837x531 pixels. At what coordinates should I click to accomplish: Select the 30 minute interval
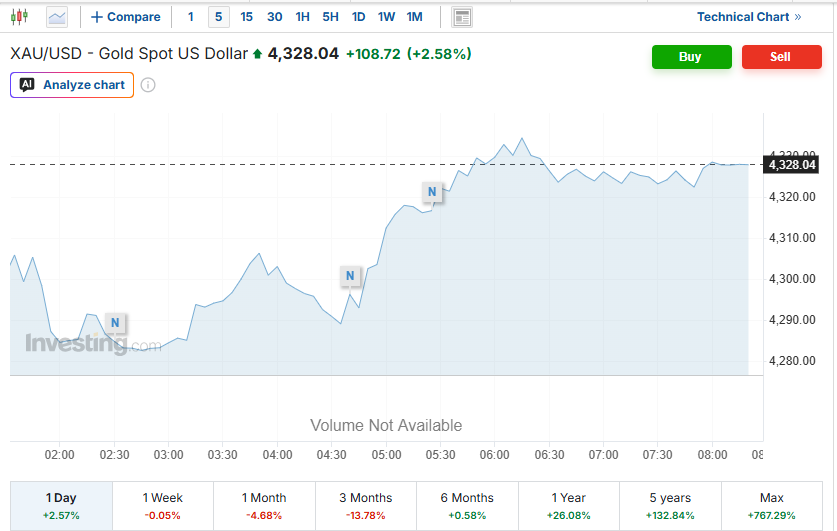(275, 17)
